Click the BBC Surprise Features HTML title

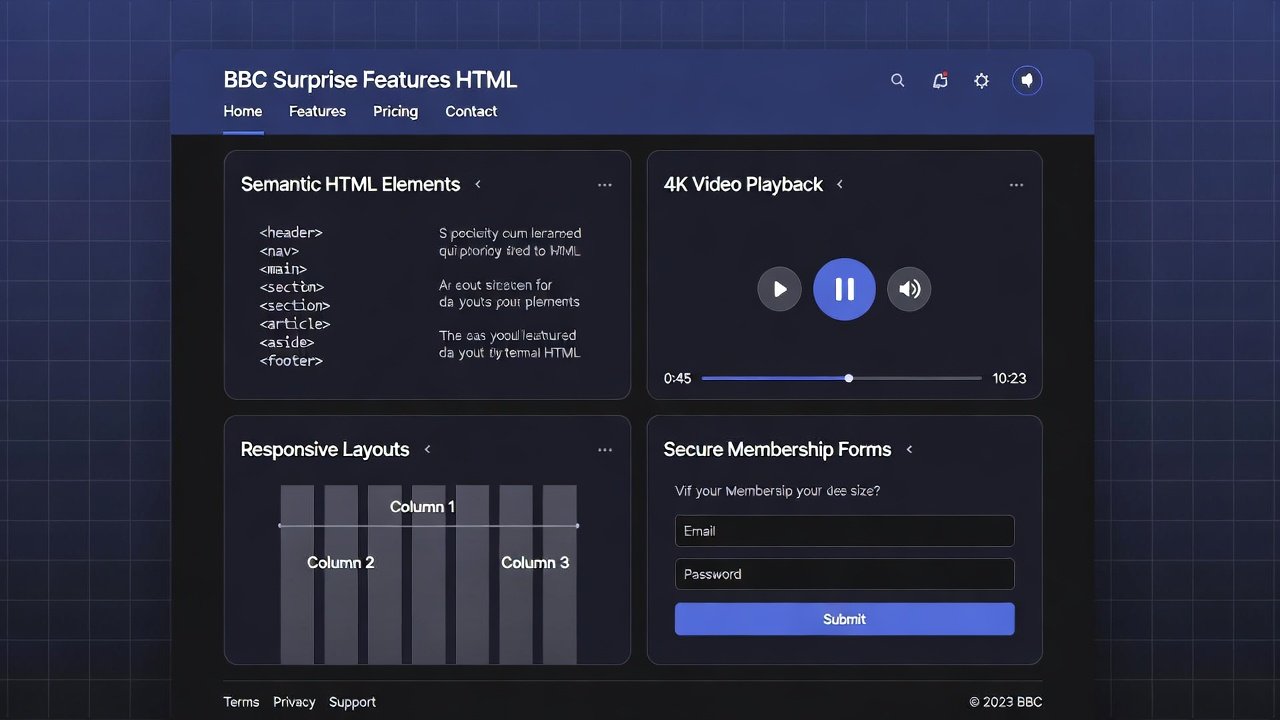pyautogui.click(x=370, y=80)
